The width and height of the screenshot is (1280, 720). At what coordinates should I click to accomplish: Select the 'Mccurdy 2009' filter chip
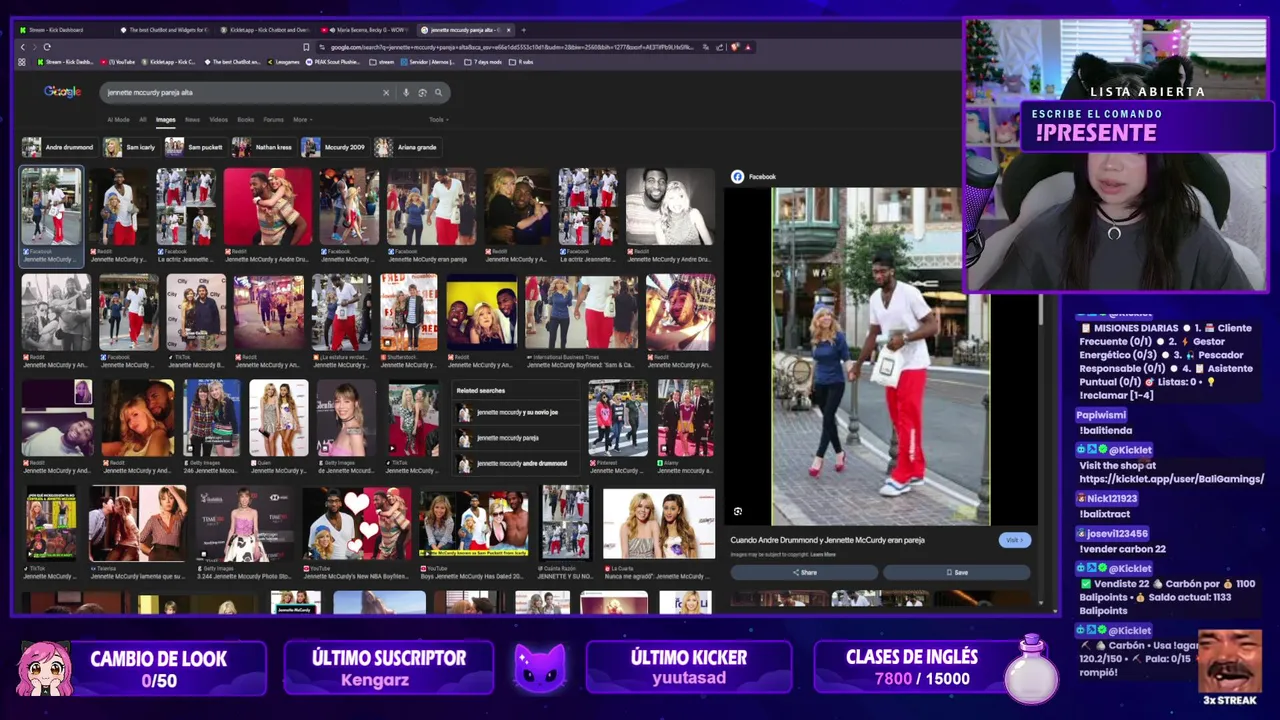(334, 147)
